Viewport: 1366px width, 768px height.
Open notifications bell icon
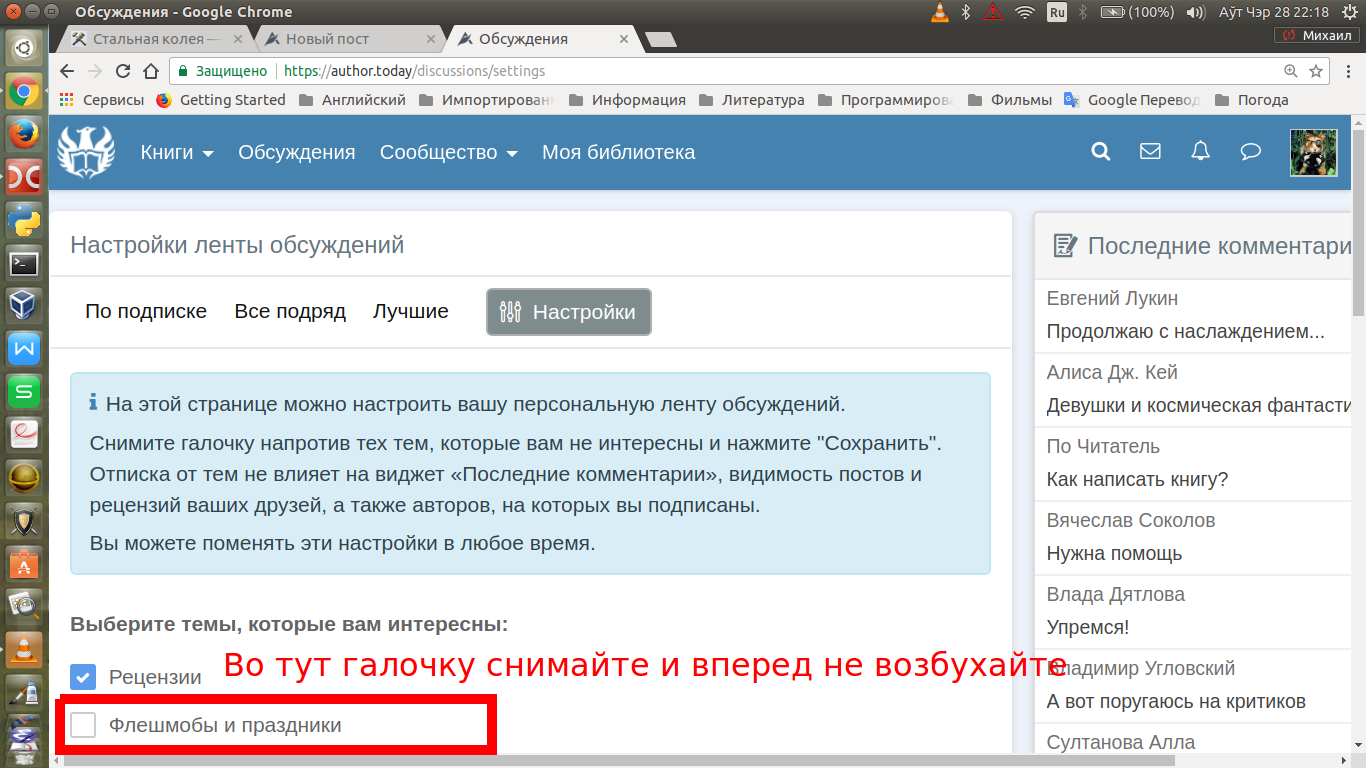pos(1200,152)
